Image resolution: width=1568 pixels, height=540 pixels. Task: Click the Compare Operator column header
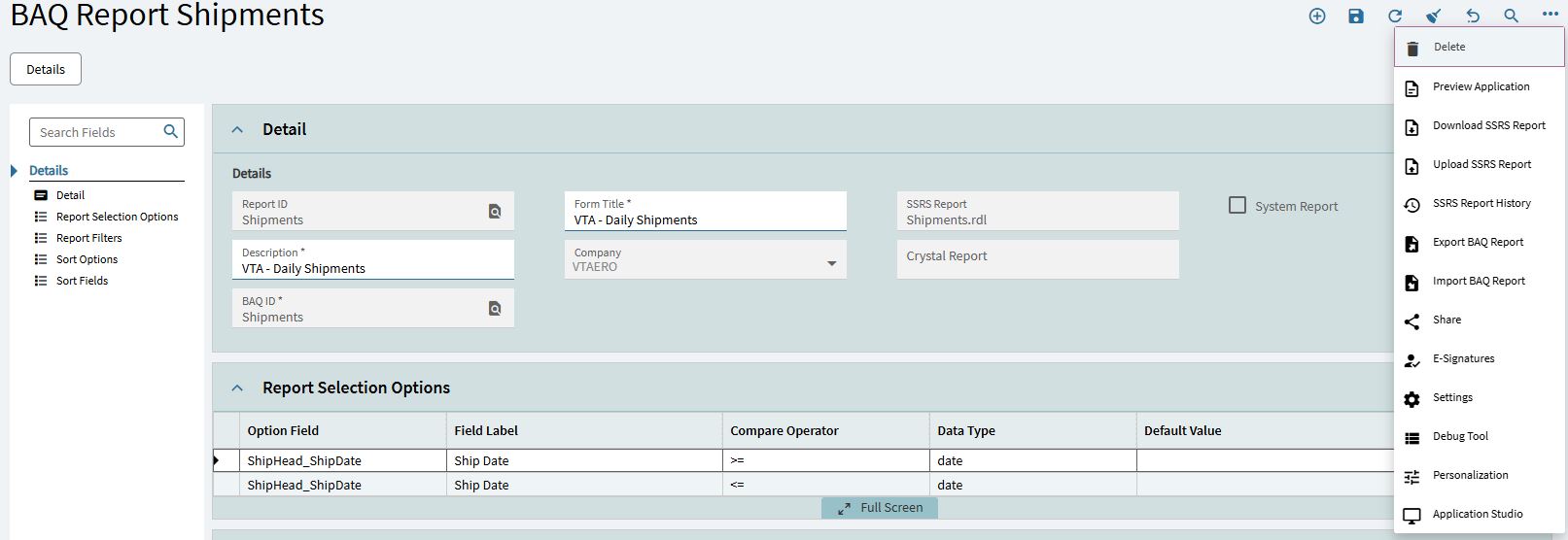[x=825, y=430]
